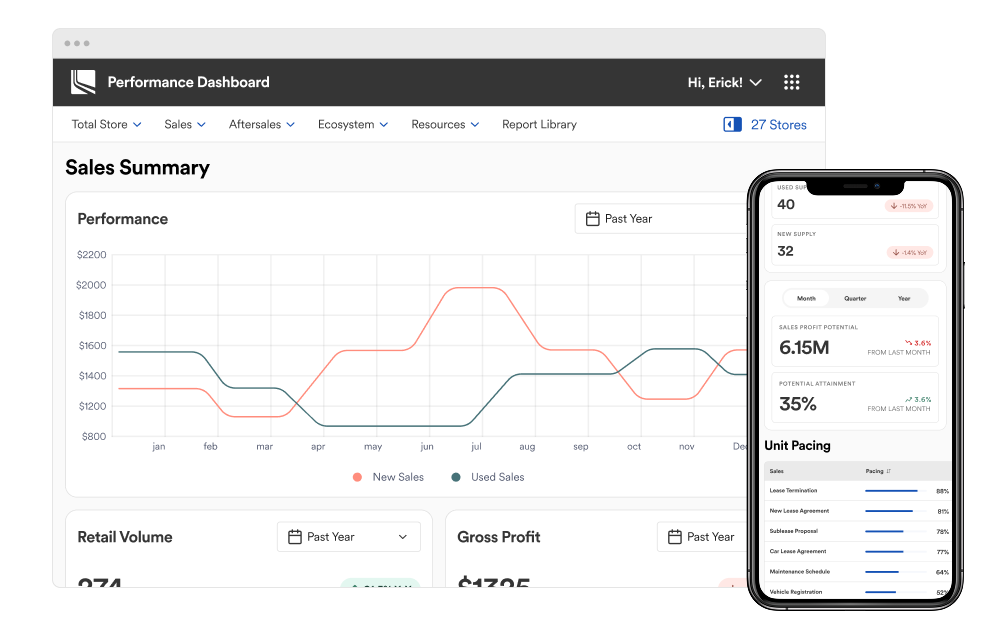
Task: Click the Pacing column sort icon
Action: click(888, 470)
